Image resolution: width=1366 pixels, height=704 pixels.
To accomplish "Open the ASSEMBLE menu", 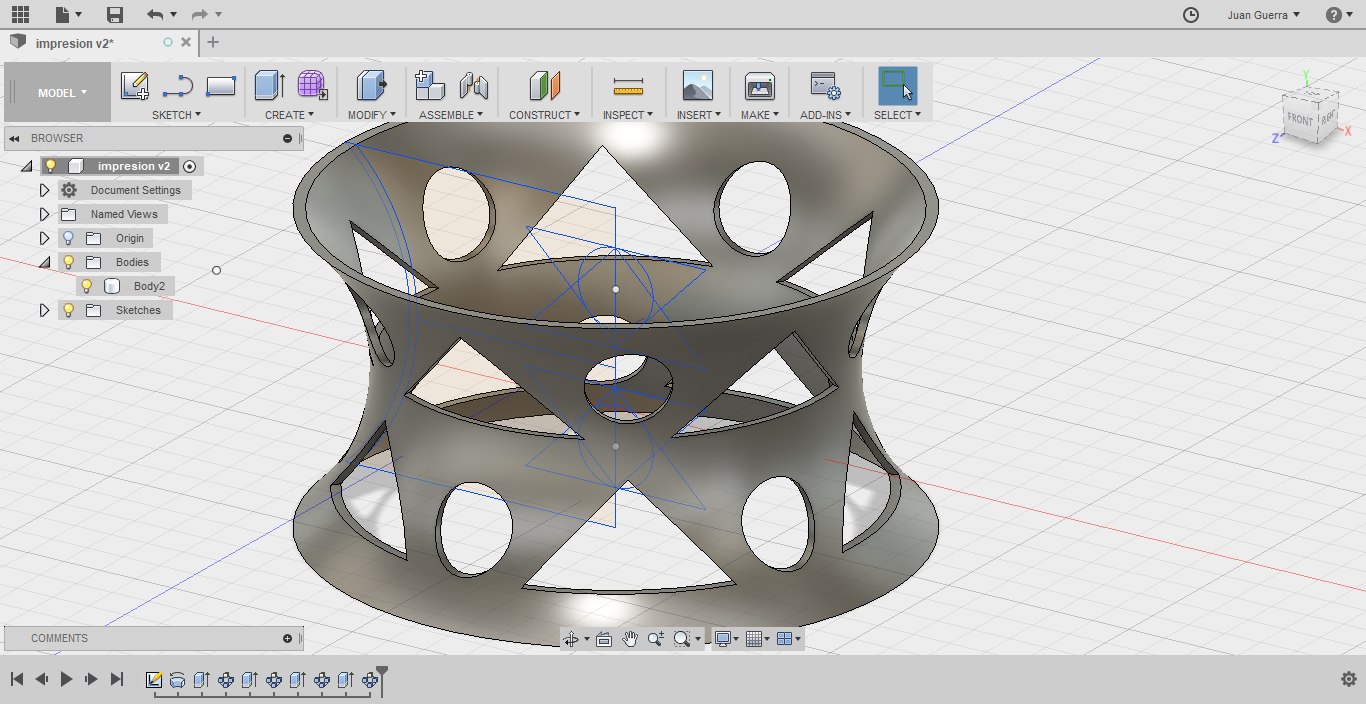I will tap(450, 115).
